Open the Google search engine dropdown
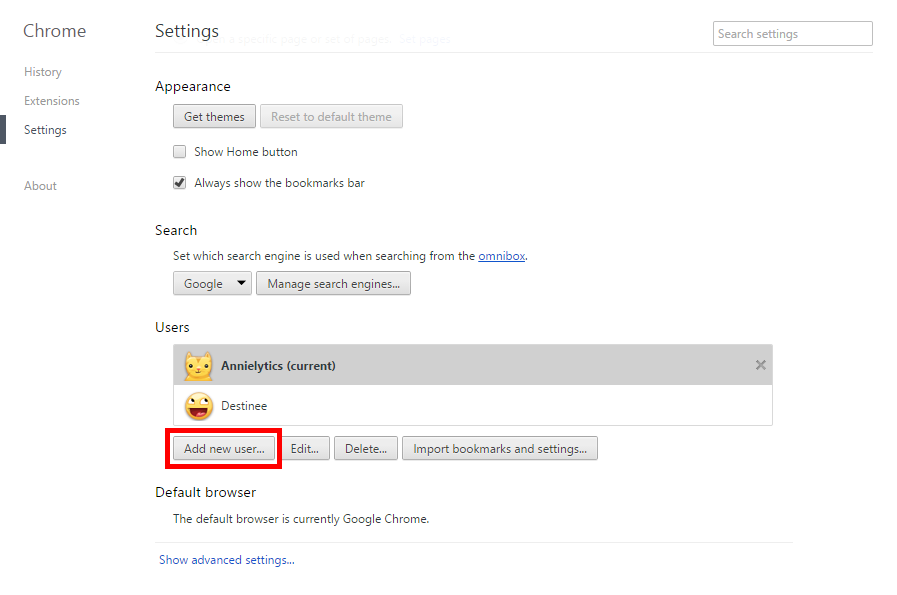This screenshot has height=595, width=897. (x=213, y=284)
